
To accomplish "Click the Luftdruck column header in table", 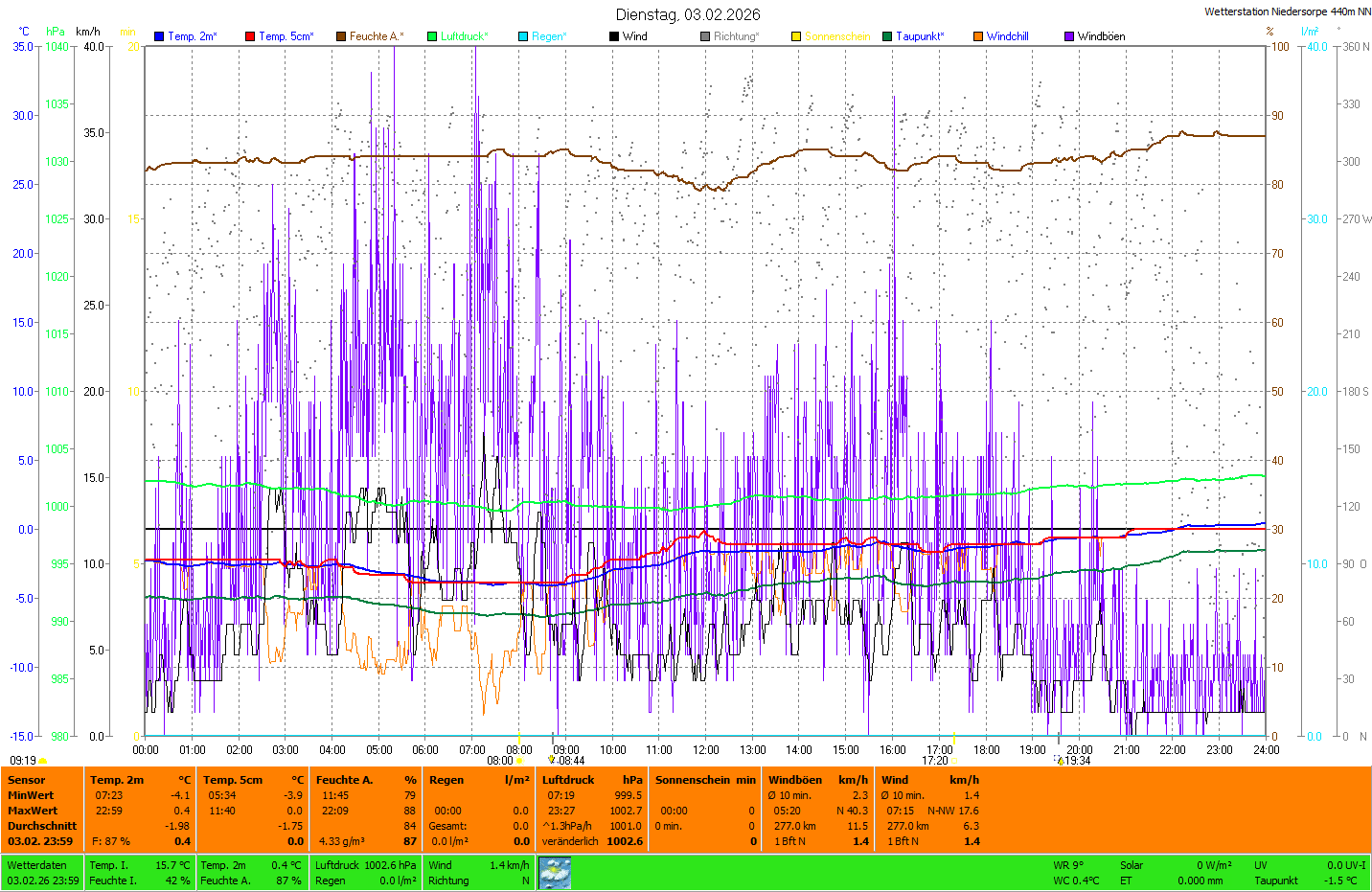I will (x=568, y=780).
